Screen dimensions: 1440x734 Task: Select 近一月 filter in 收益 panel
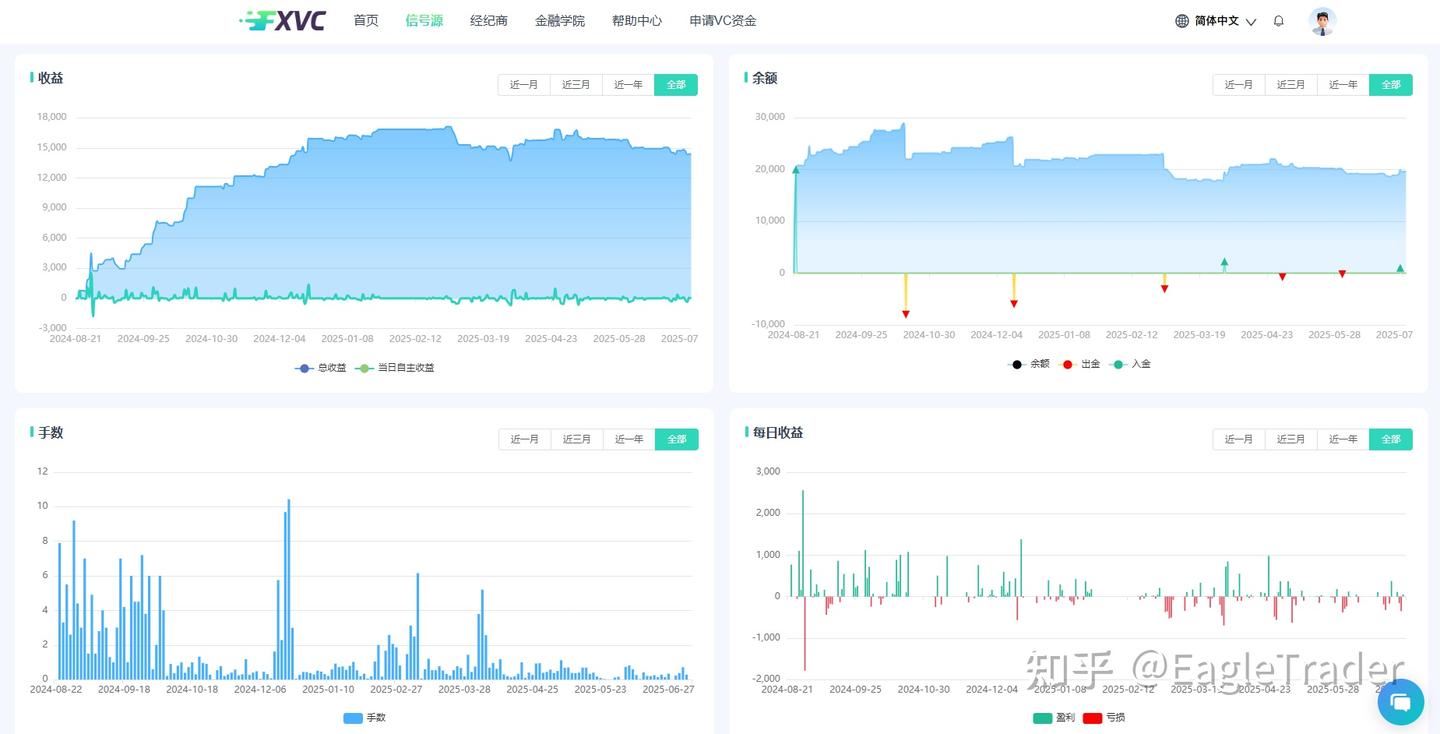524,85
